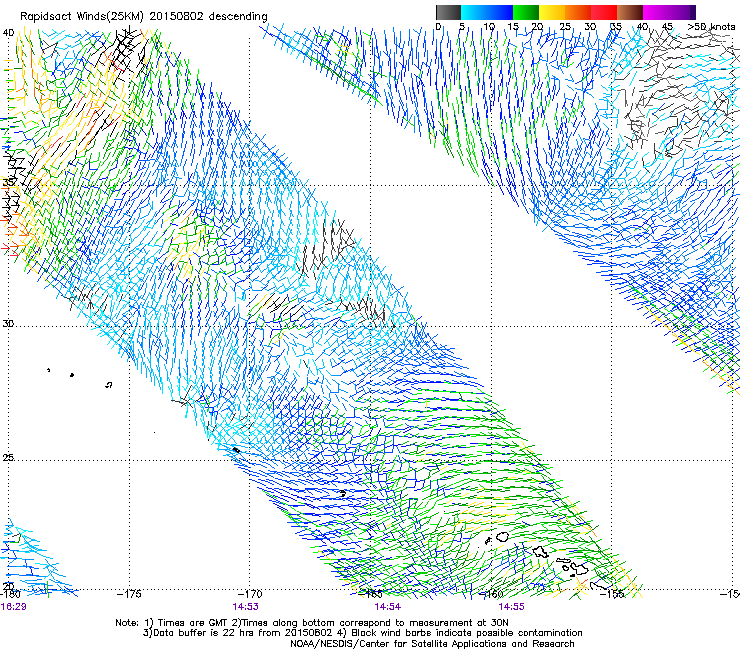The image size is (740, 650).
Task: Click the purple time stamp 14:55
Action: click(512, 607)
